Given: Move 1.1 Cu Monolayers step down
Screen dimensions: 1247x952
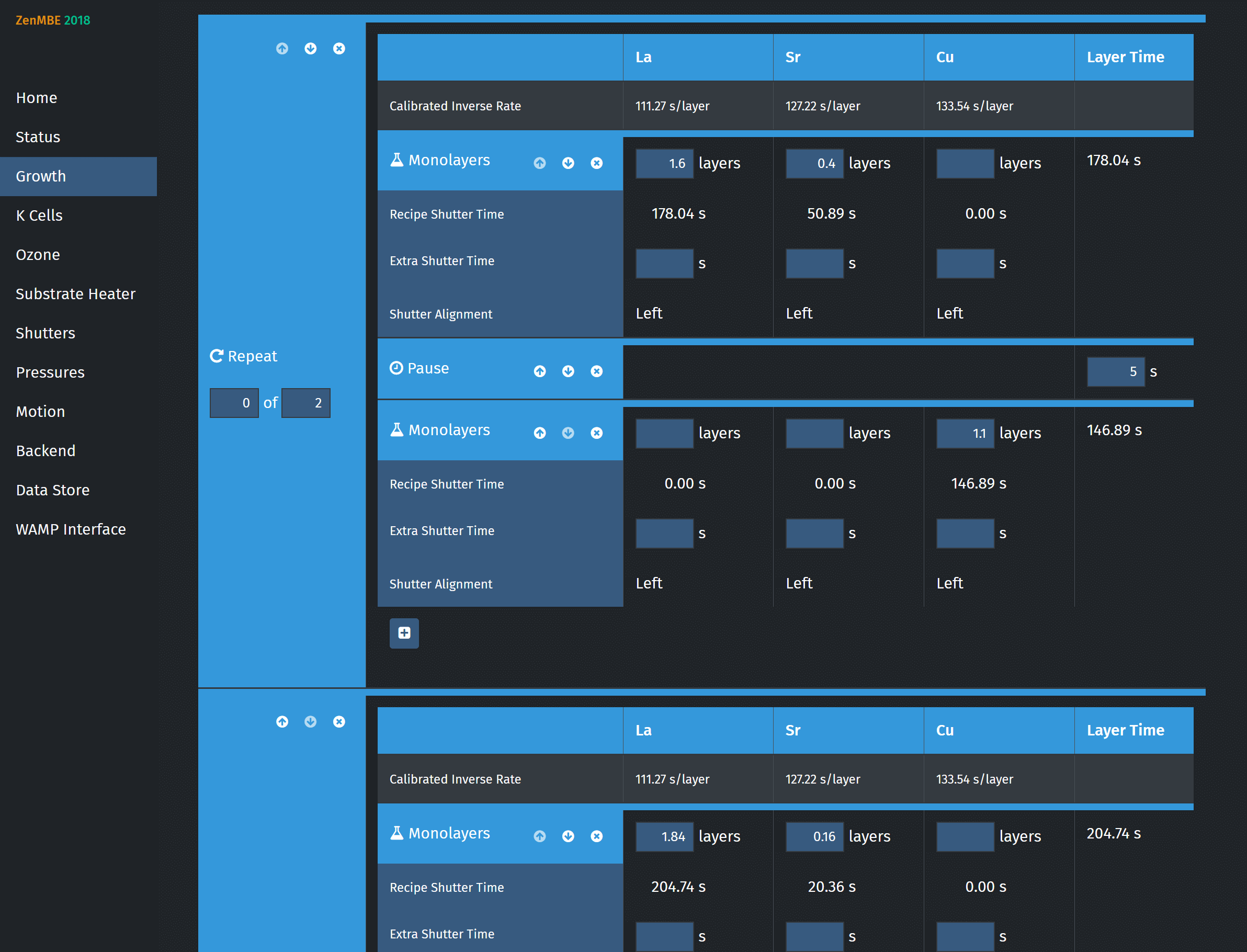Looking at the screenshot, I should point(568,433).
